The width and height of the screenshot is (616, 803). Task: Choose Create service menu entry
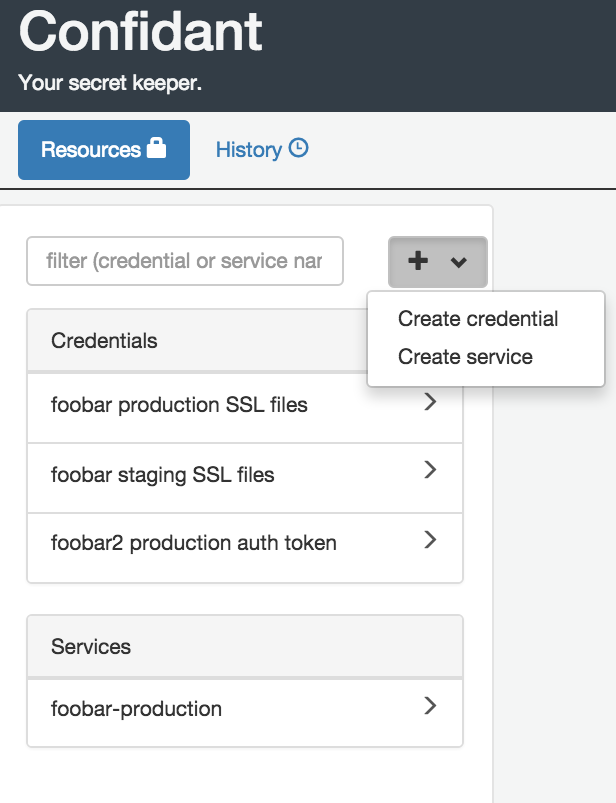pyautogui.click(x=465, y=356)
